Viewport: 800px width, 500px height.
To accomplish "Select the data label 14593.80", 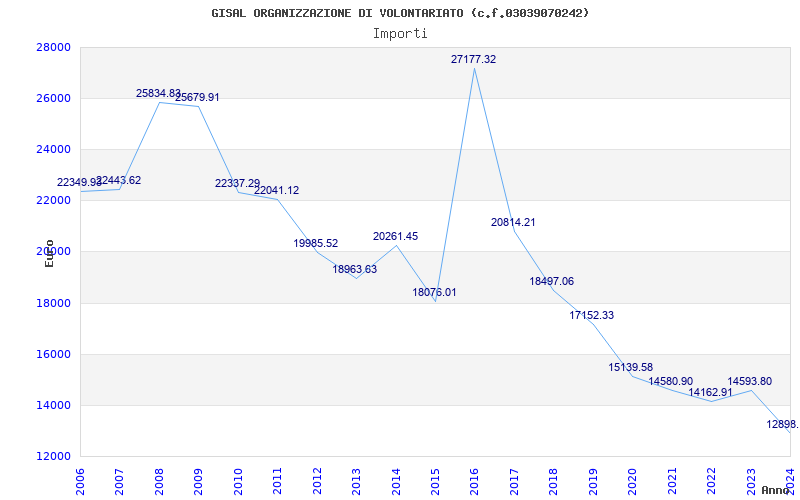I will pos(749,382).
